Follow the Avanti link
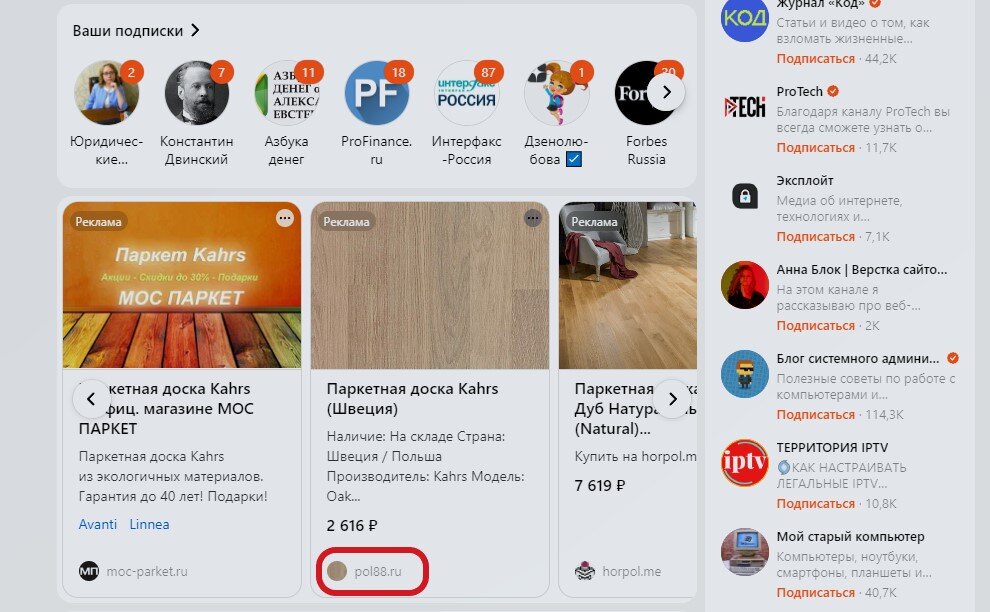 (98, 524)
